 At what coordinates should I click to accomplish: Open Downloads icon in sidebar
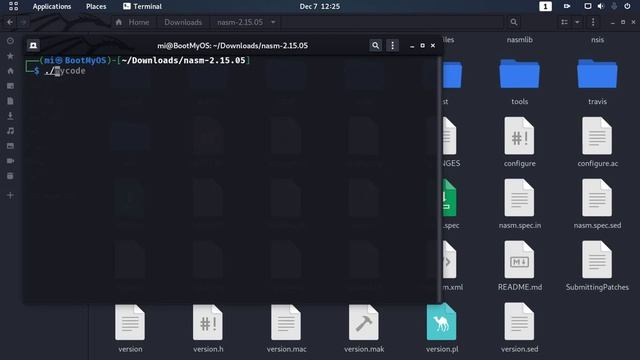pyautogui.click(x=10, y=116)
